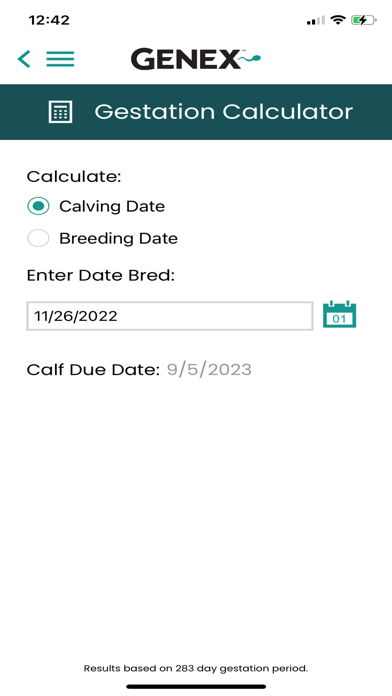Click the date bred input field
The height and width of the screenshot is (696, 392).
pos(170,316)
